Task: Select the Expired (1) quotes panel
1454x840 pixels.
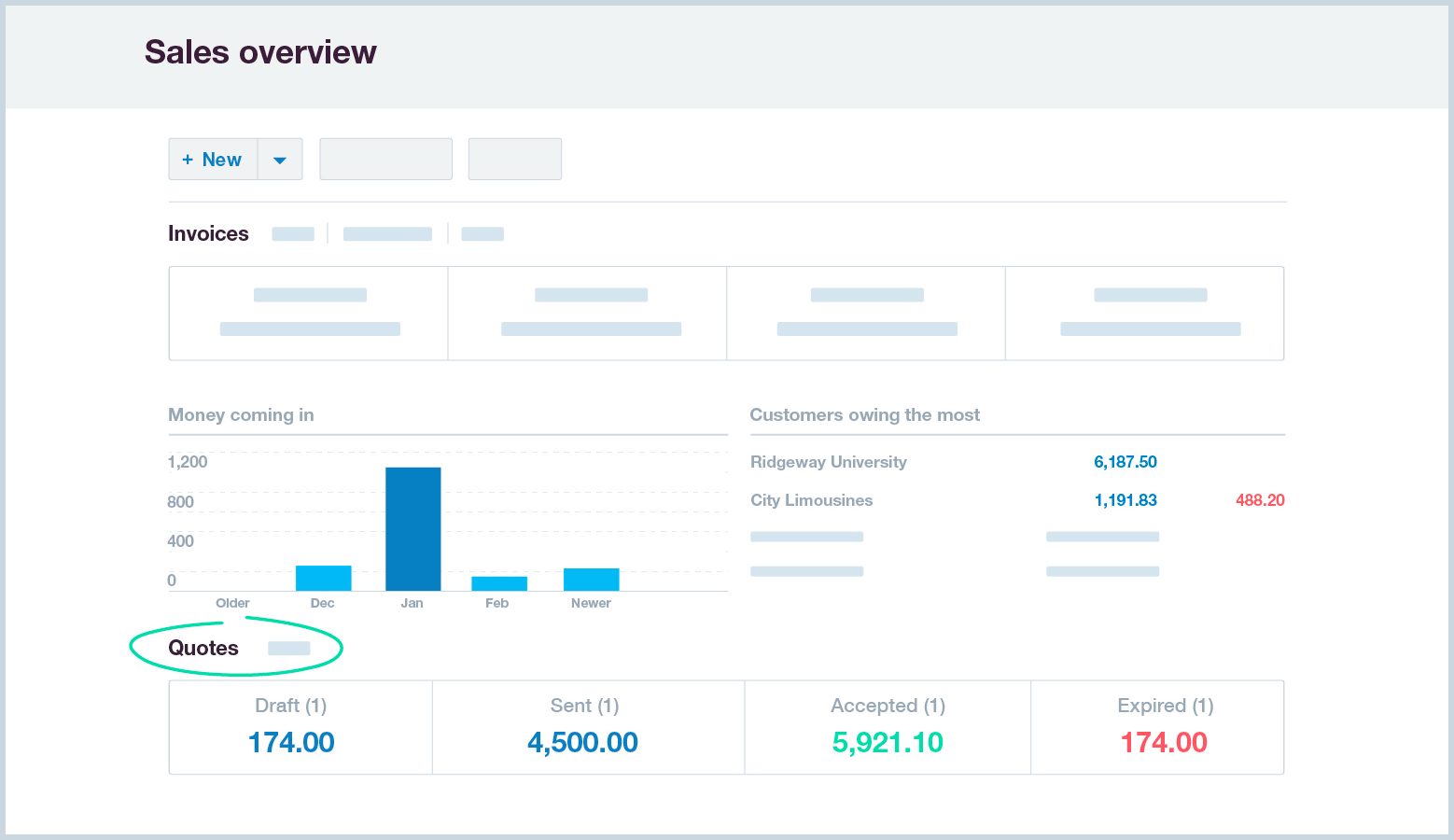Action: (1164, 728)
